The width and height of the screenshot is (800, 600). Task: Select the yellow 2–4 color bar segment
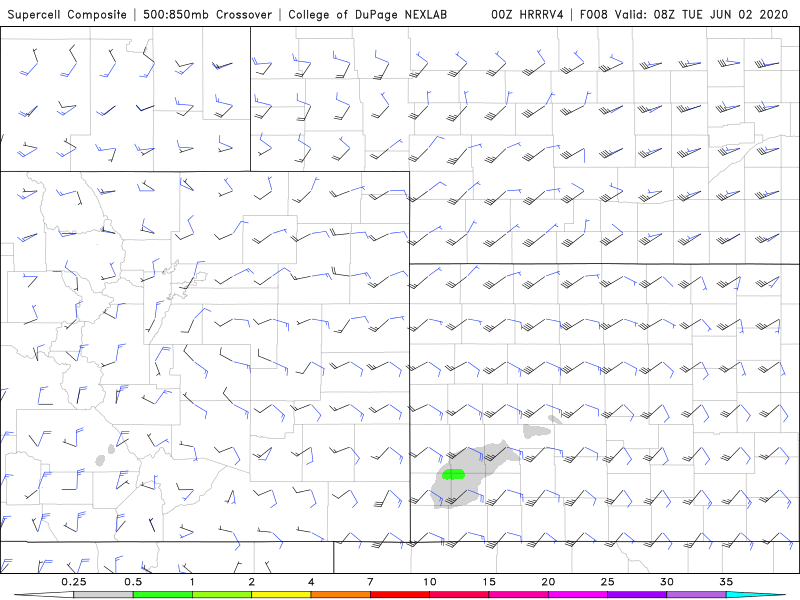coord(281,595)
